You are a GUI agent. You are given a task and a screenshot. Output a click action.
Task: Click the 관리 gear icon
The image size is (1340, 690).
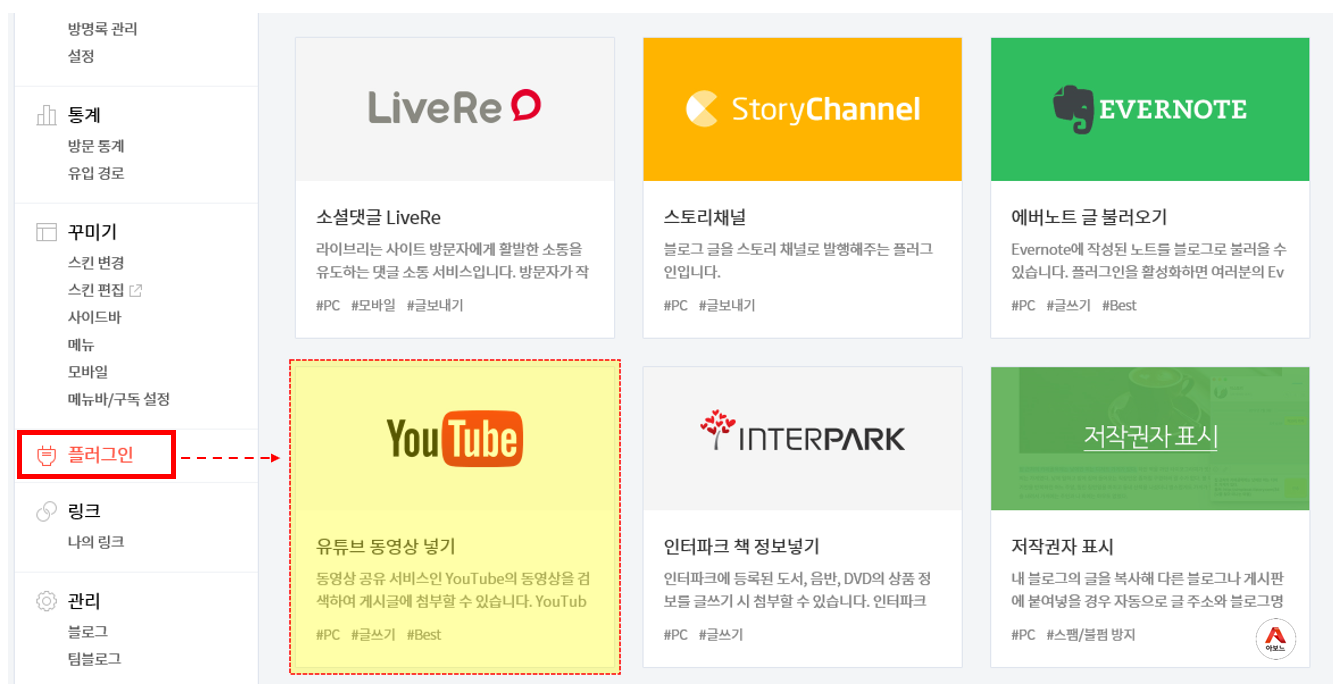point(46,601)
